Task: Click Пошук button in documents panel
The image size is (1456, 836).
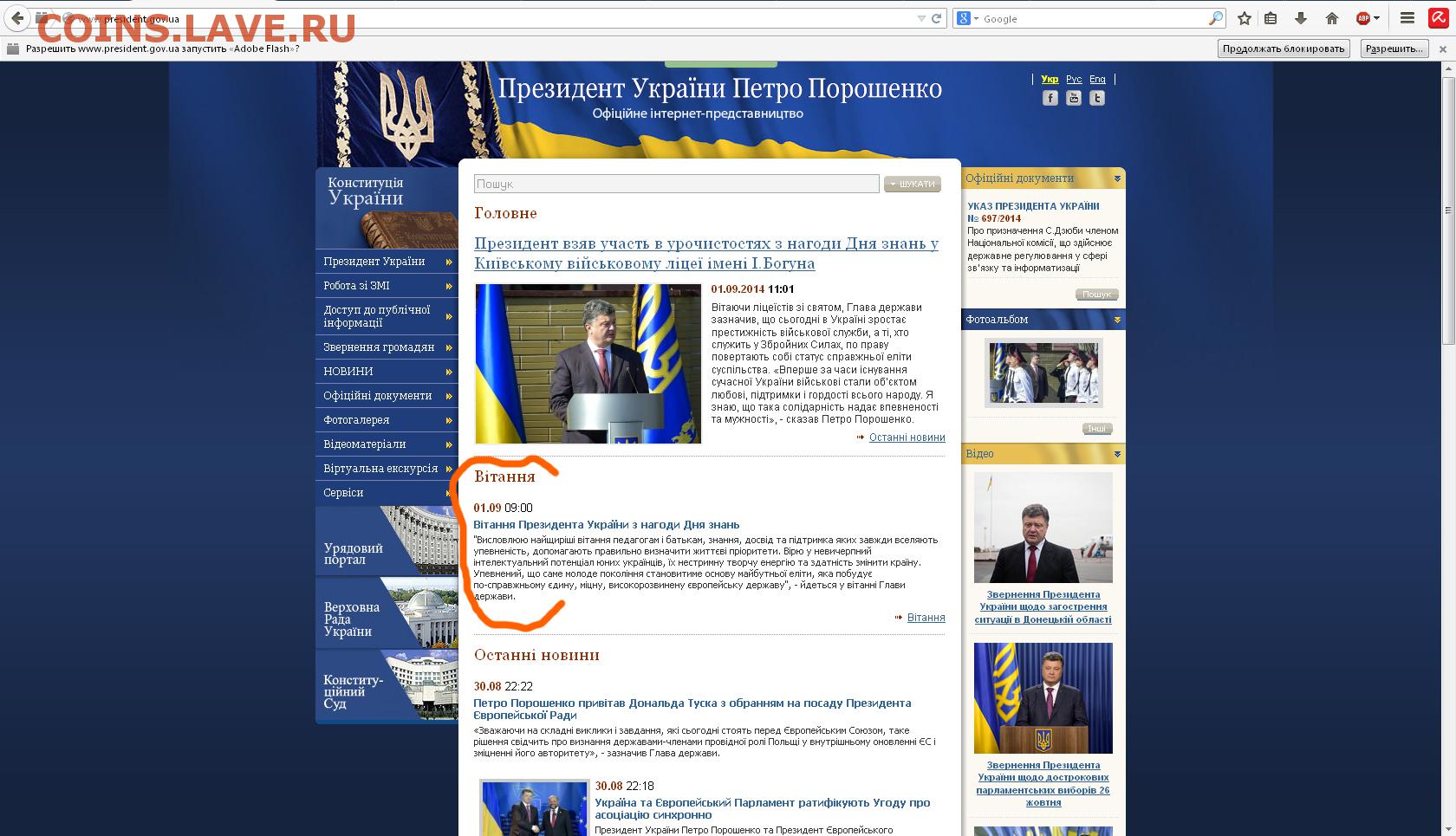Action: tap(1097, 295)
